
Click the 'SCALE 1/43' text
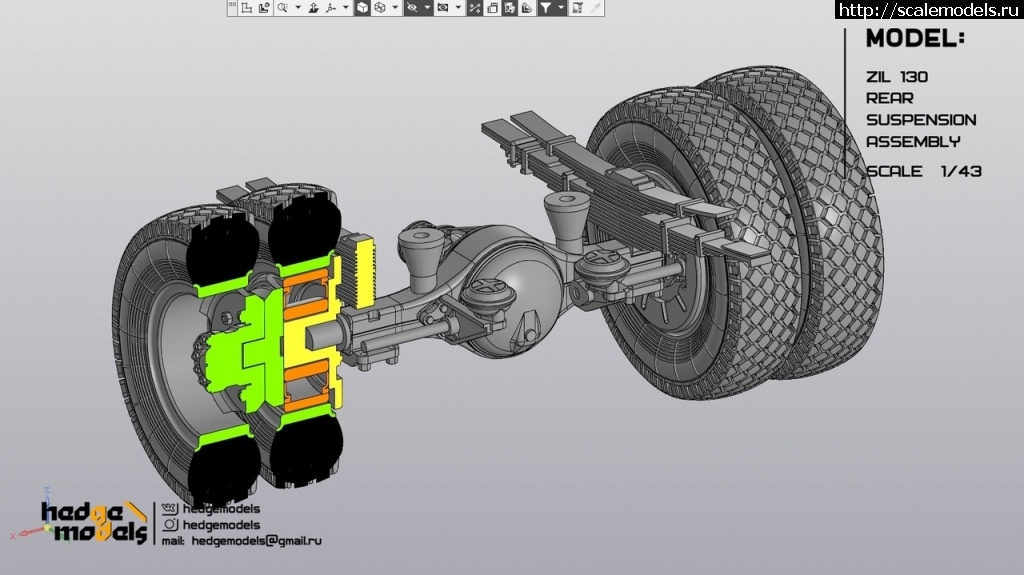click(924, 171)
